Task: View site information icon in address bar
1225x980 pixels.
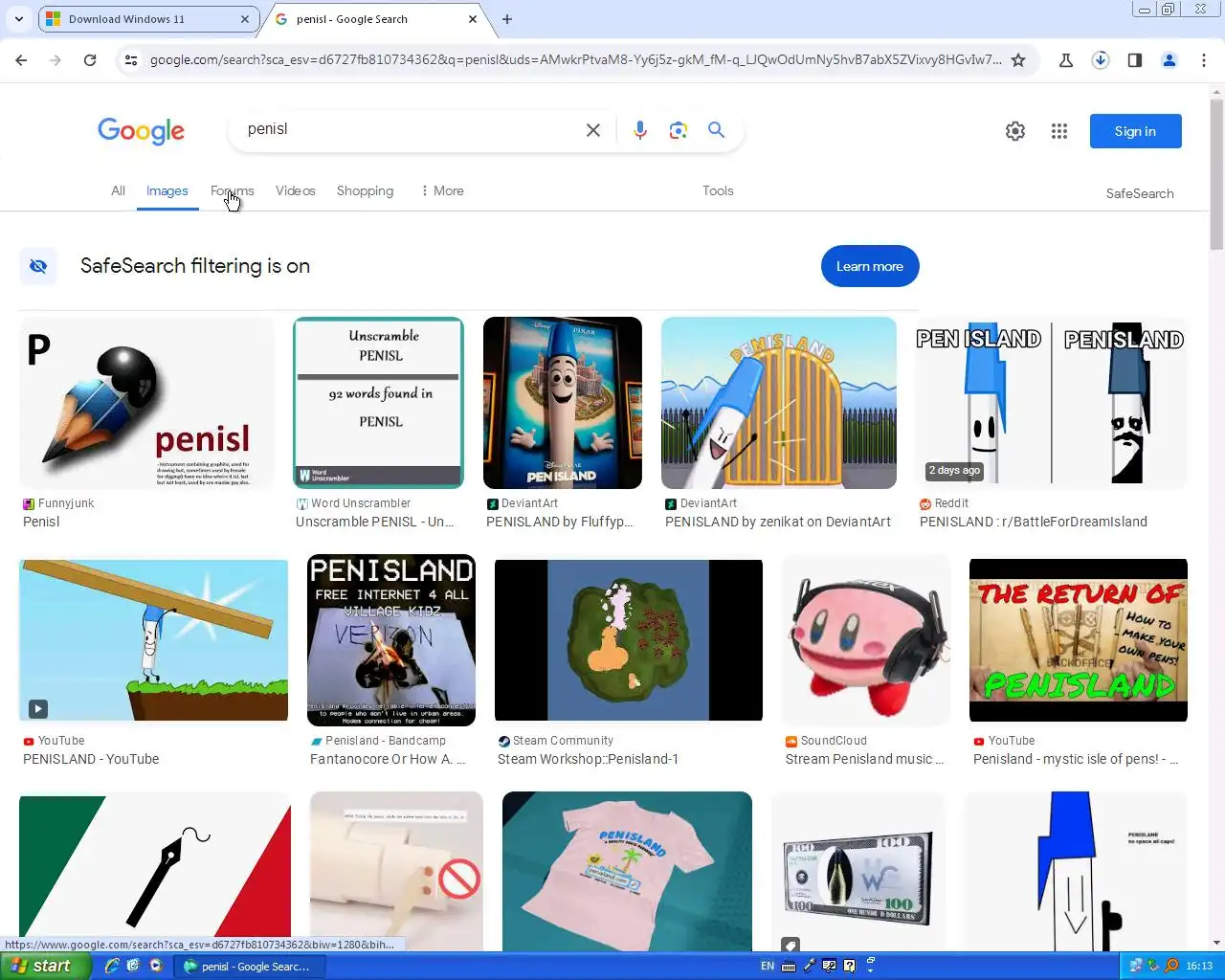Action: point(131,60)
